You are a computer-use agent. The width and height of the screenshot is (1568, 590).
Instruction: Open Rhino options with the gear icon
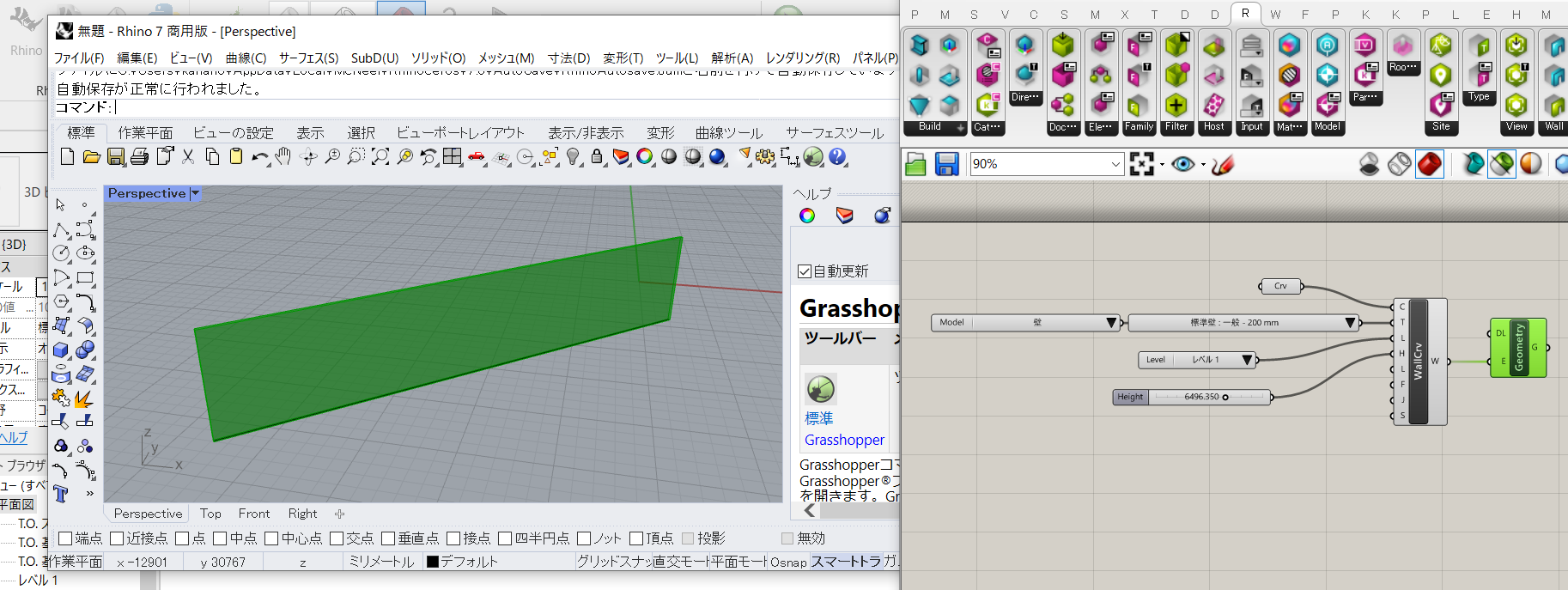(765, 156)
